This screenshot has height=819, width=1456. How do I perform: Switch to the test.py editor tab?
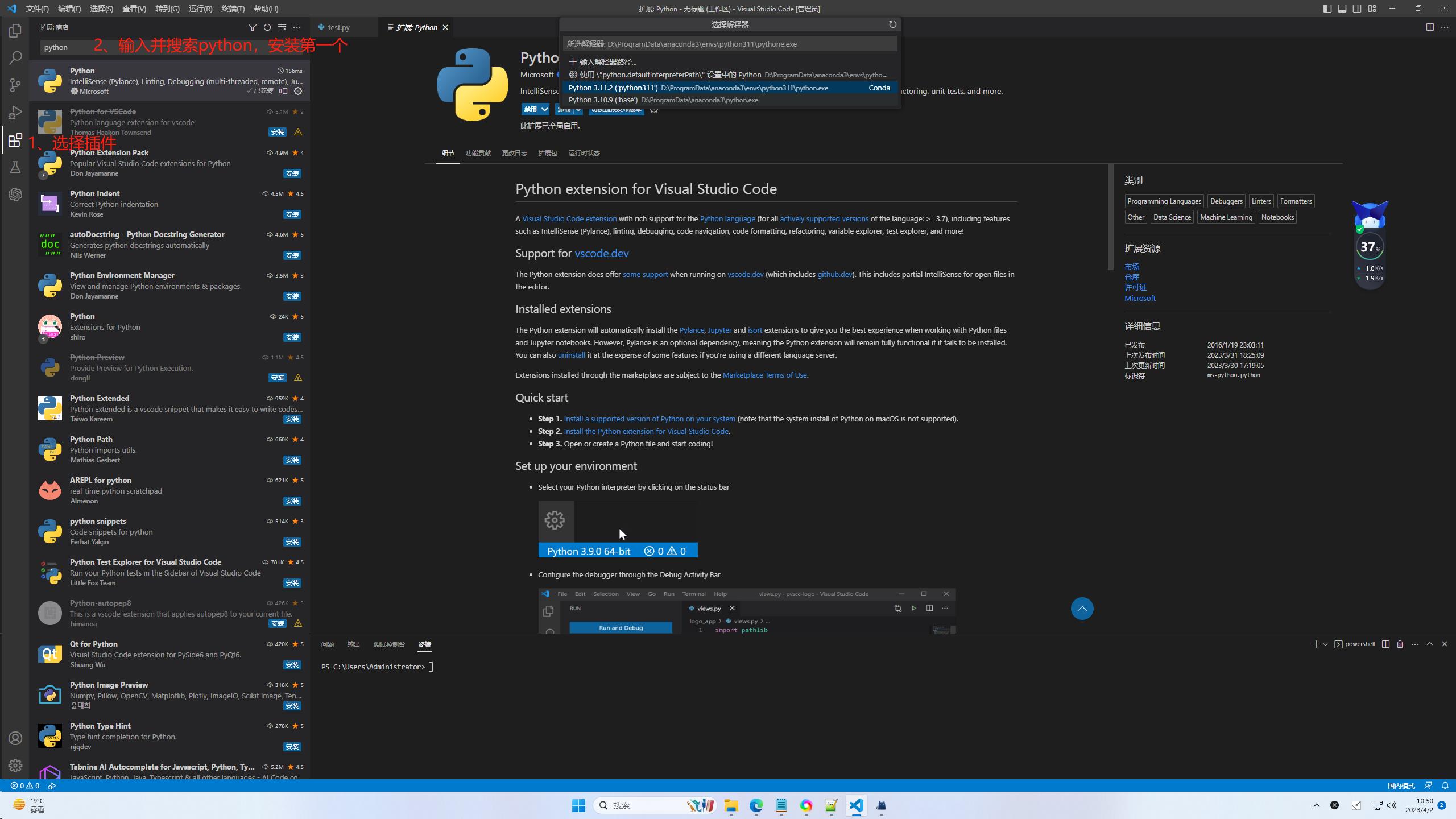pyautogui.click(x=338, y=27)
